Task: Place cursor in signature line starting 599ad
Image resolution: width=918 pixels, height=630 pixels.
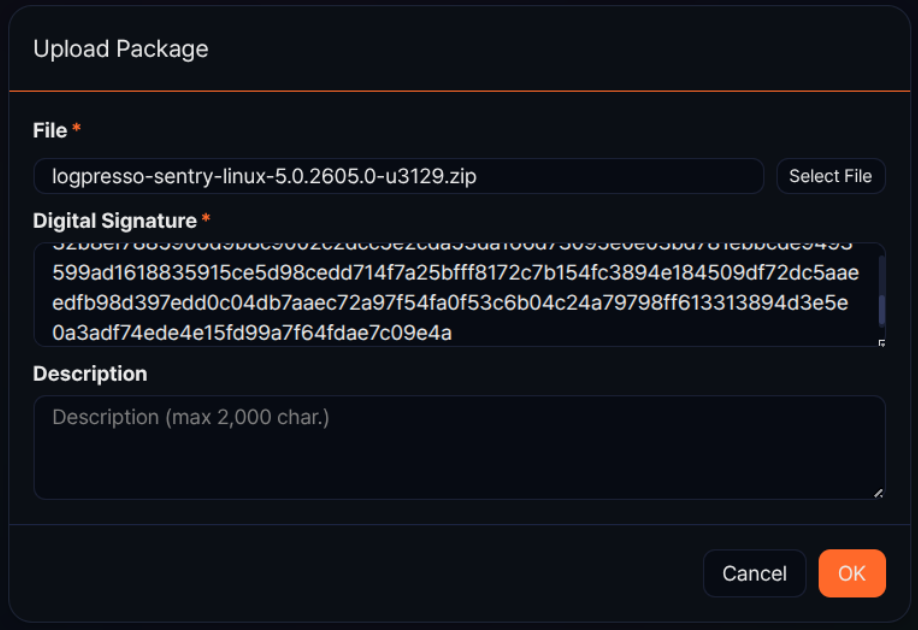Action: [x=455, y=273]
